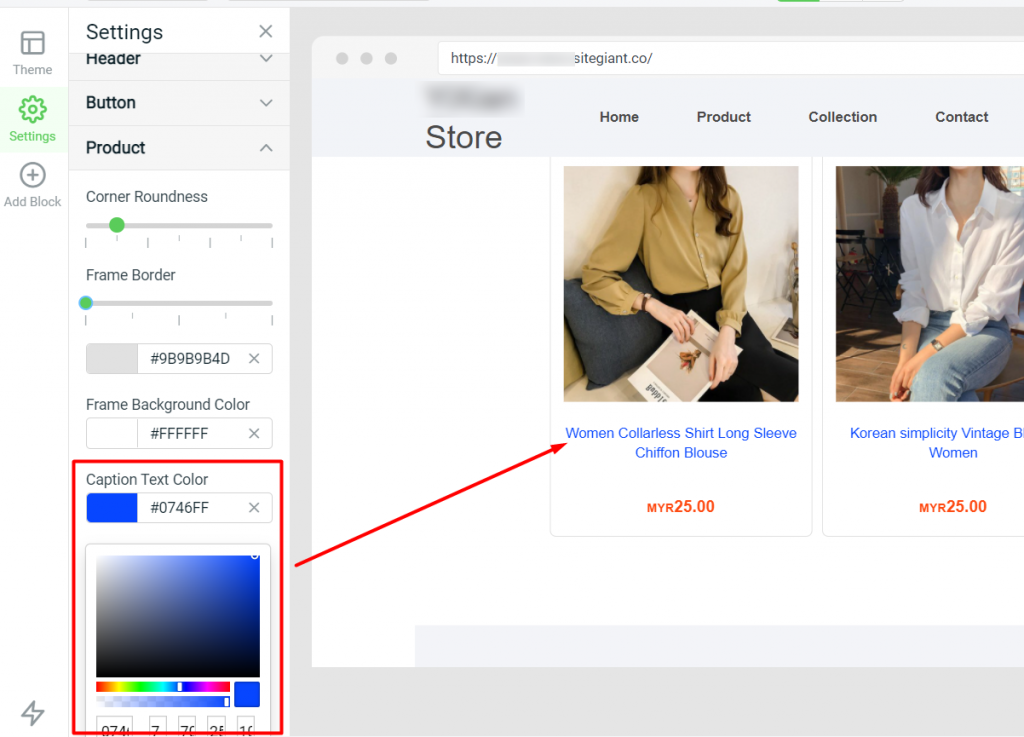Image resolution: width=1024 pixels, height=737 pixels.
Task: Click the white frame background swatch
Action: (x=112, y=433)
